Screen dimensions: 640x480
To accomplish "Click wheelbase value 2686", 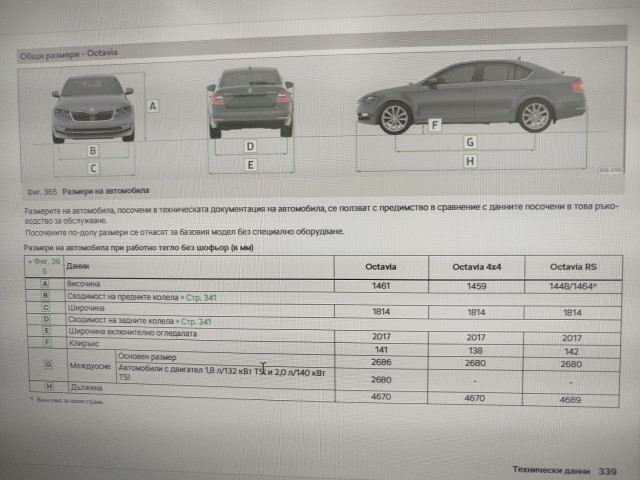I will (381, 362).
